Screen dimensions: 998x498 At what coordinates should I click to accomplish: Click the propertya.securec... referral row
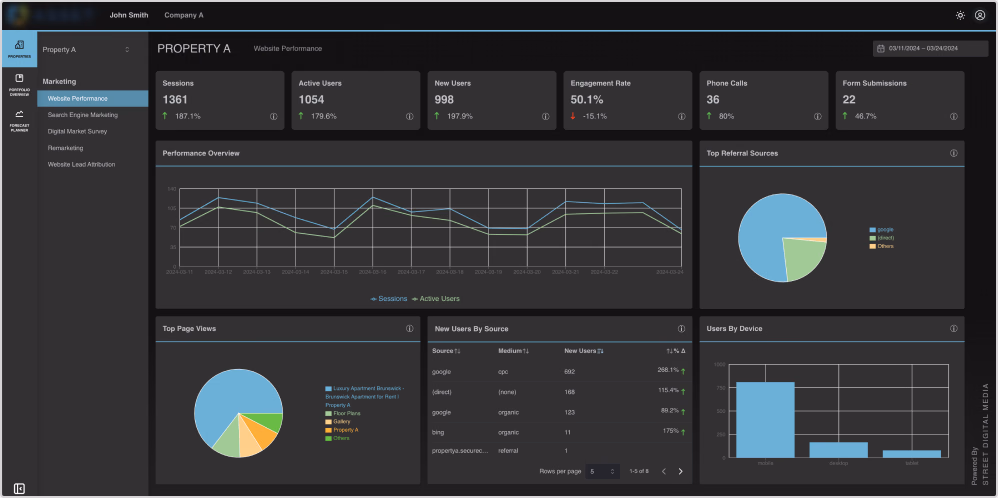[x=559, y=450]
